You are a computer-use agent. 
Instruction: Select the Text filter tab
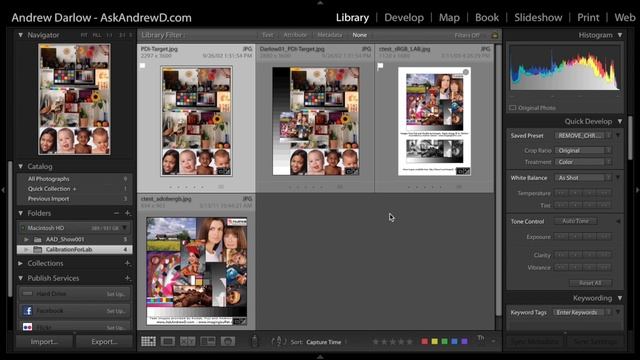(268, 35)
